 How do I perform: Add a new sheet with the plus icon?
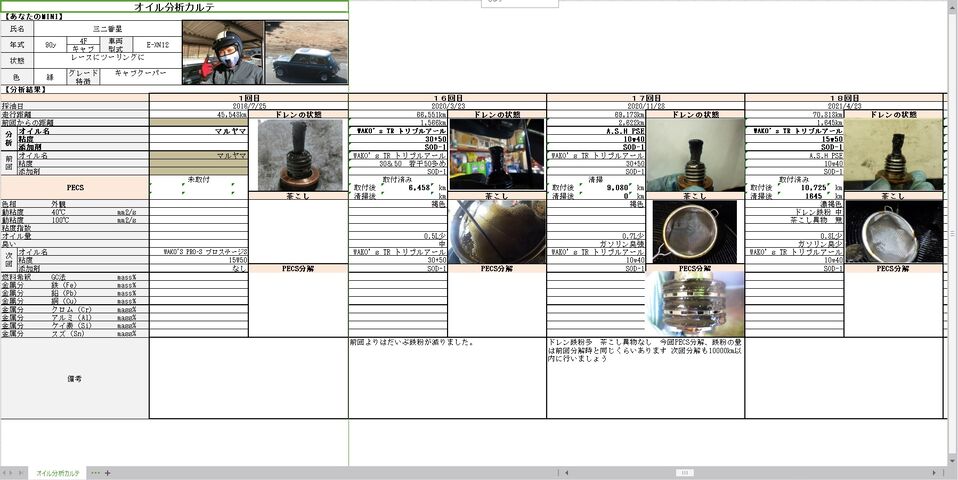point(108,473)
